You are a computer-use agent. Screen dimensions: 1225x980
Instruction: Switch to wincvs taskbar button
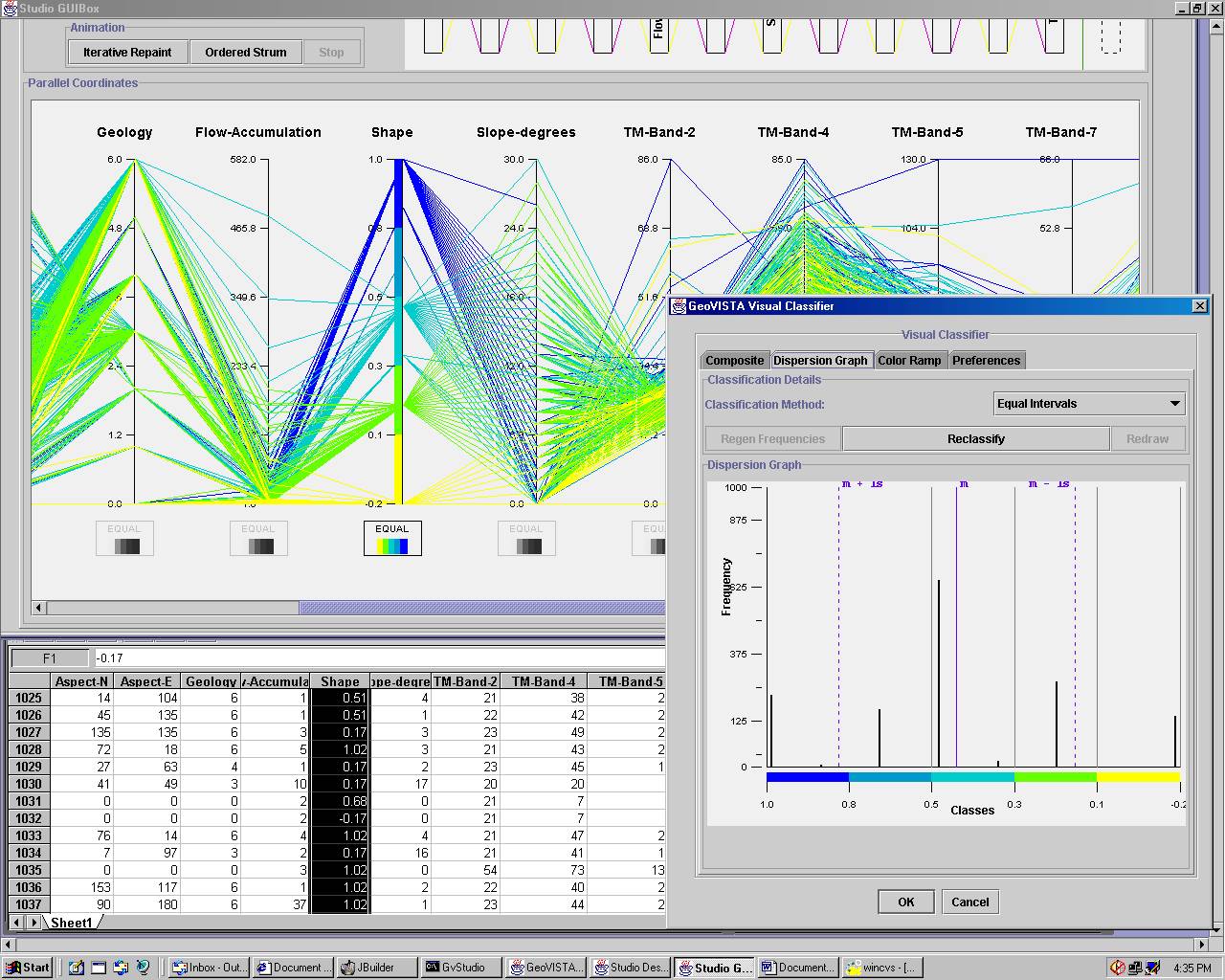(880, 968)
